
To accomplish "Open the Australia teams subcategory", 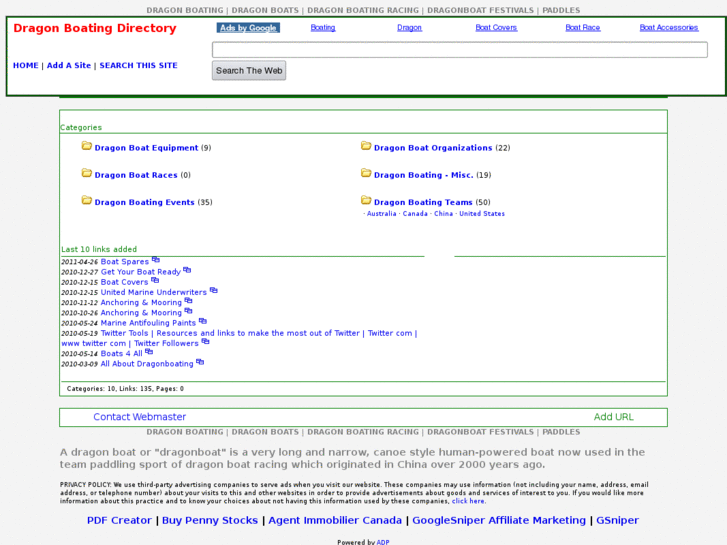I will 382,214.
